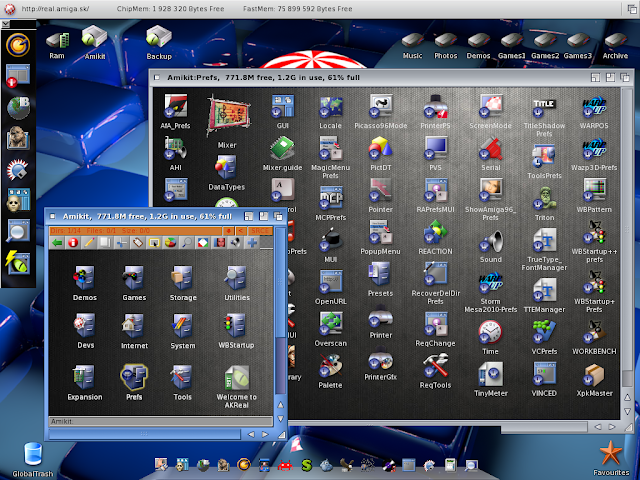Launch the green S icon in bottom dock
Image resolution: width=640 pixels, height=480 pixels.
[x=306, y=465]
